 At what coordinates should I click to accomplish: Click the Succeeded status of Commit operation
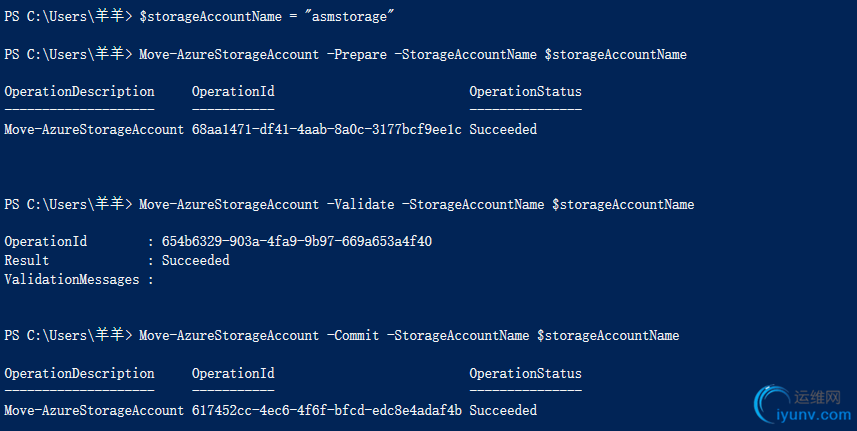[503, 410]
